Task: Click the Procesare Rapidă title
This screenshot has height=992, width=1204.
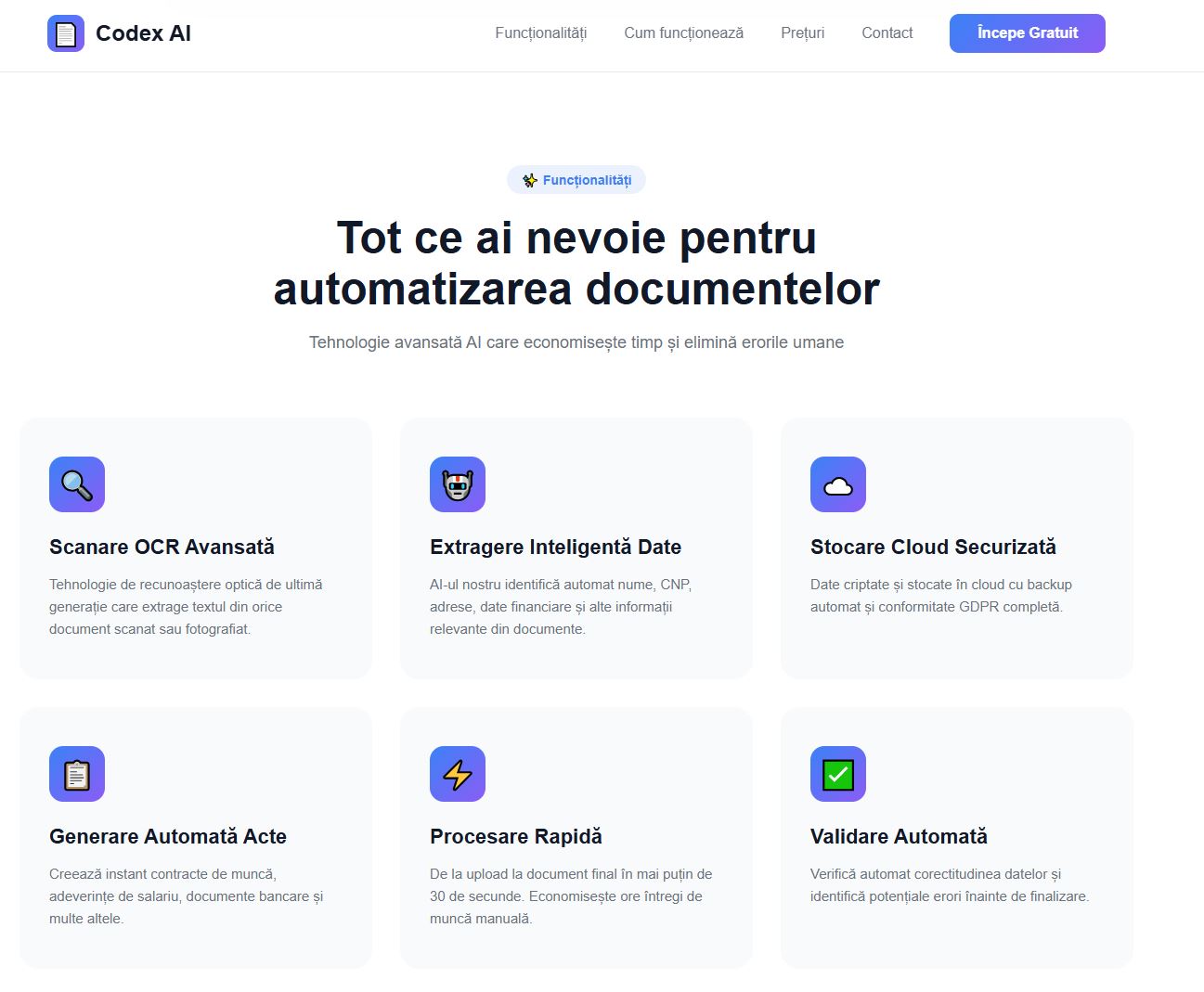Action: coord(516,837)
